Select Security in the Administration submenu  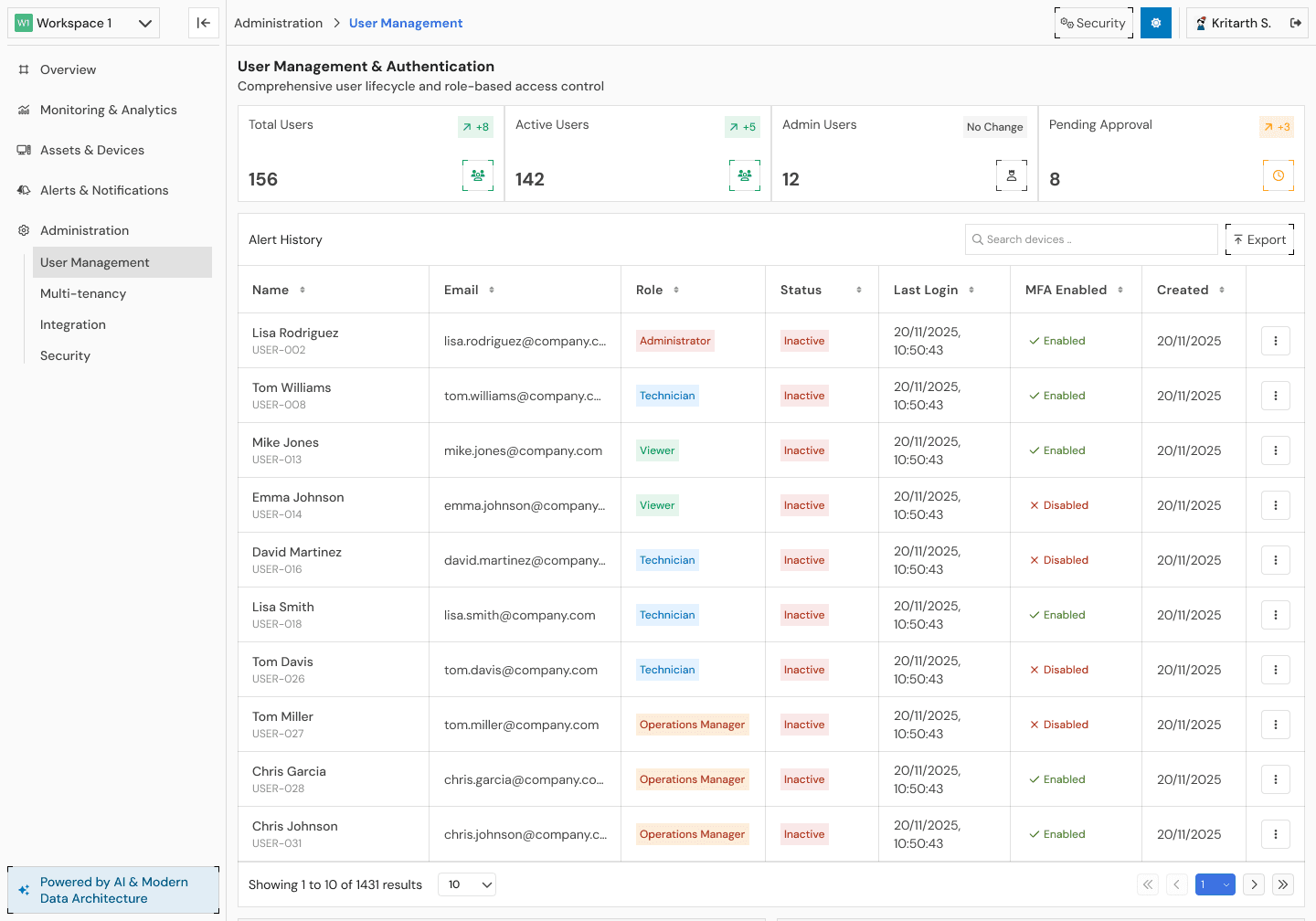pos(122,355)
